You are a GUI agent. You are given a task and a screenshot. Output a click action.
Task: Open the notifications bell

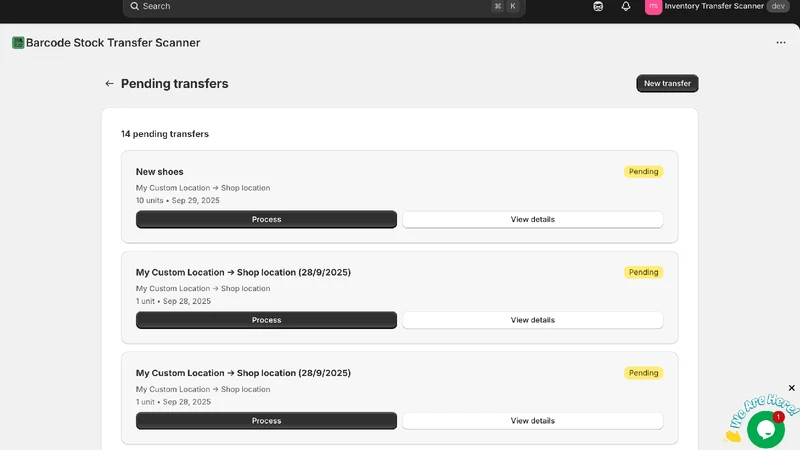point(626,6)
